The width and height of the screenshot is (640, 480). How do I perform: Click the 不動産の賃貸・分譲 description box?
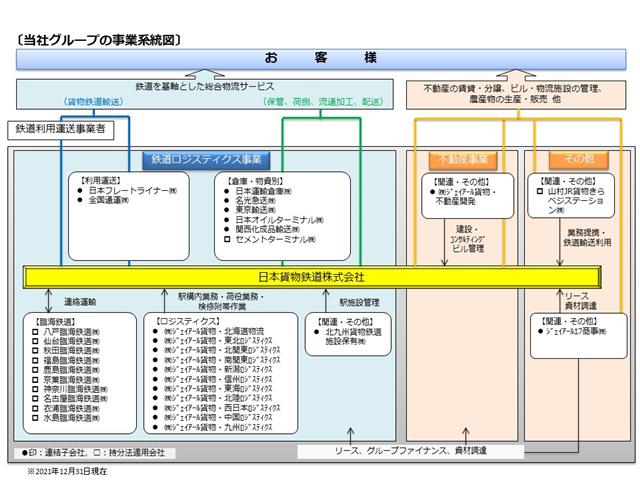tap(516, 94)
